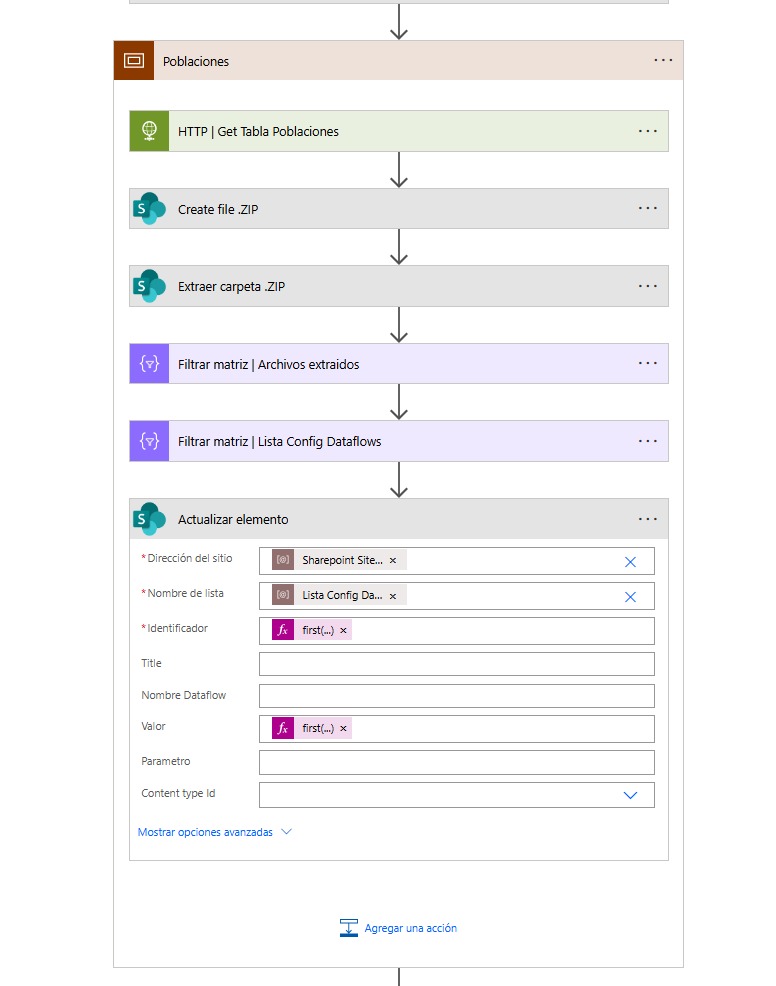776x986 pixels.
Task: Remove first(...) token from Valor field
Action: [x=343, y=729]
